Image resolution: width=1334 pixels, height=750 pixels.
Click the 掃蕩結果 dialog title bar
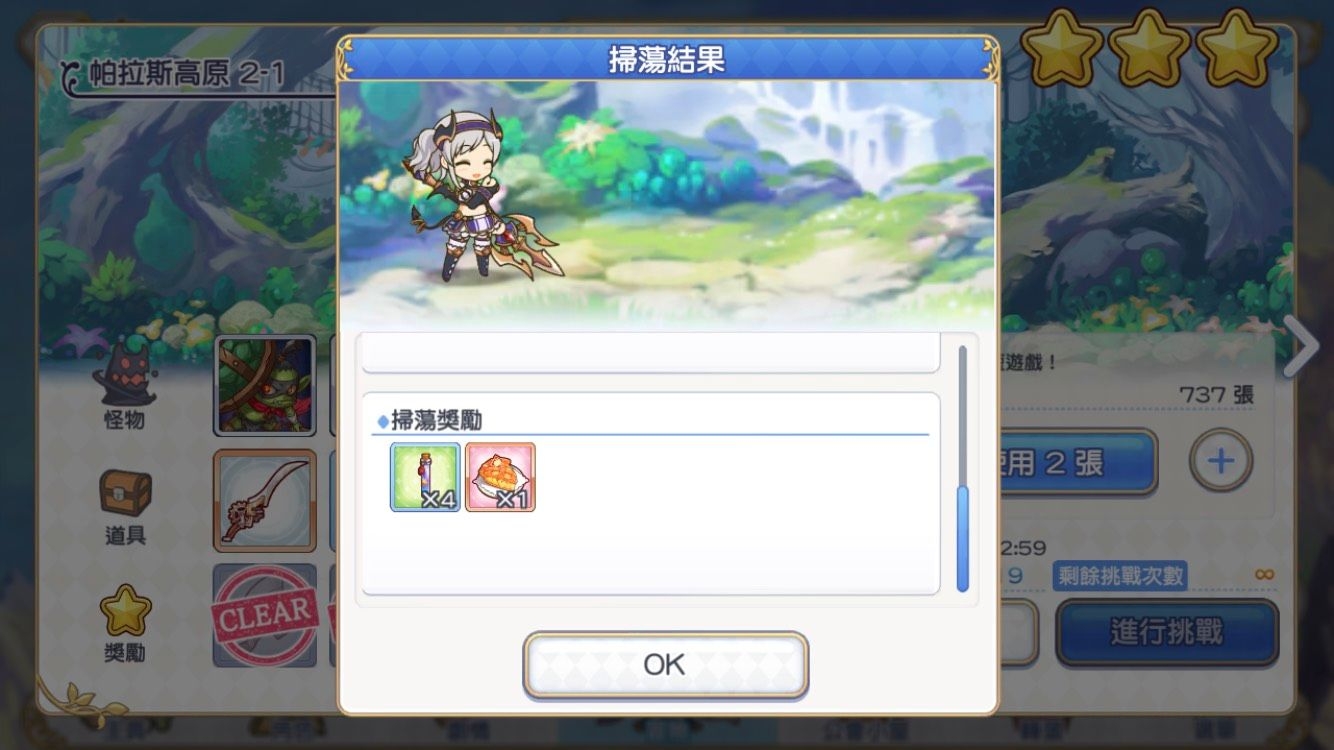click(x=667, y=59)
